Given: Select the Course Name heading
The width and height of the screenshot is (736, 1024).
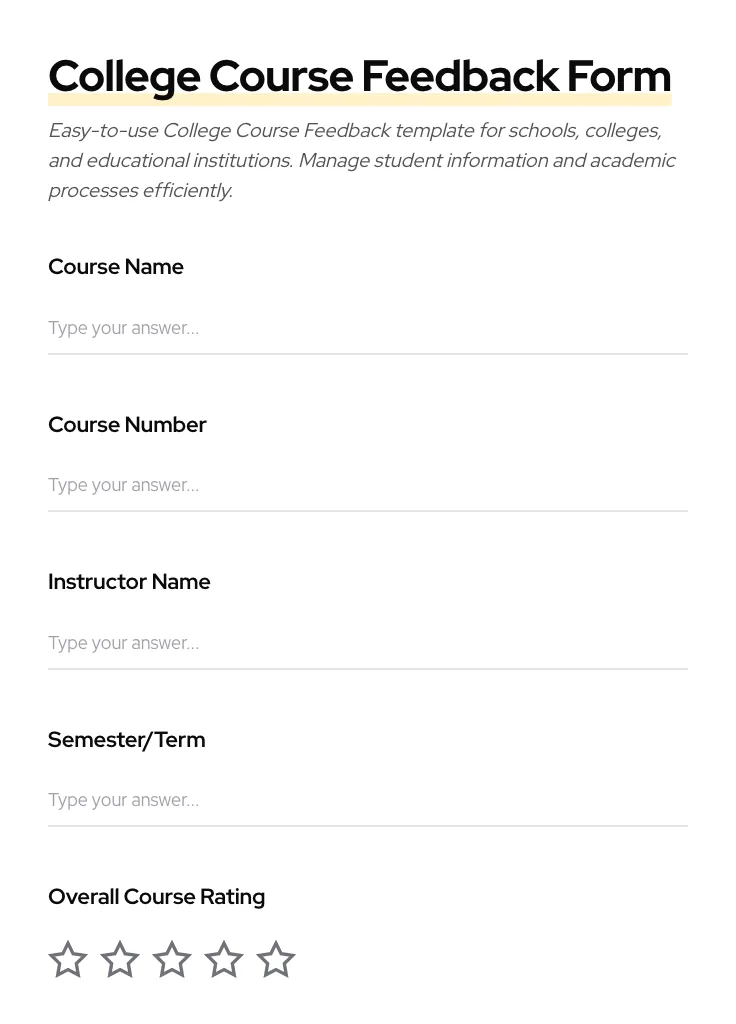Looking at the screenshot, I should [x=116, y=267].
